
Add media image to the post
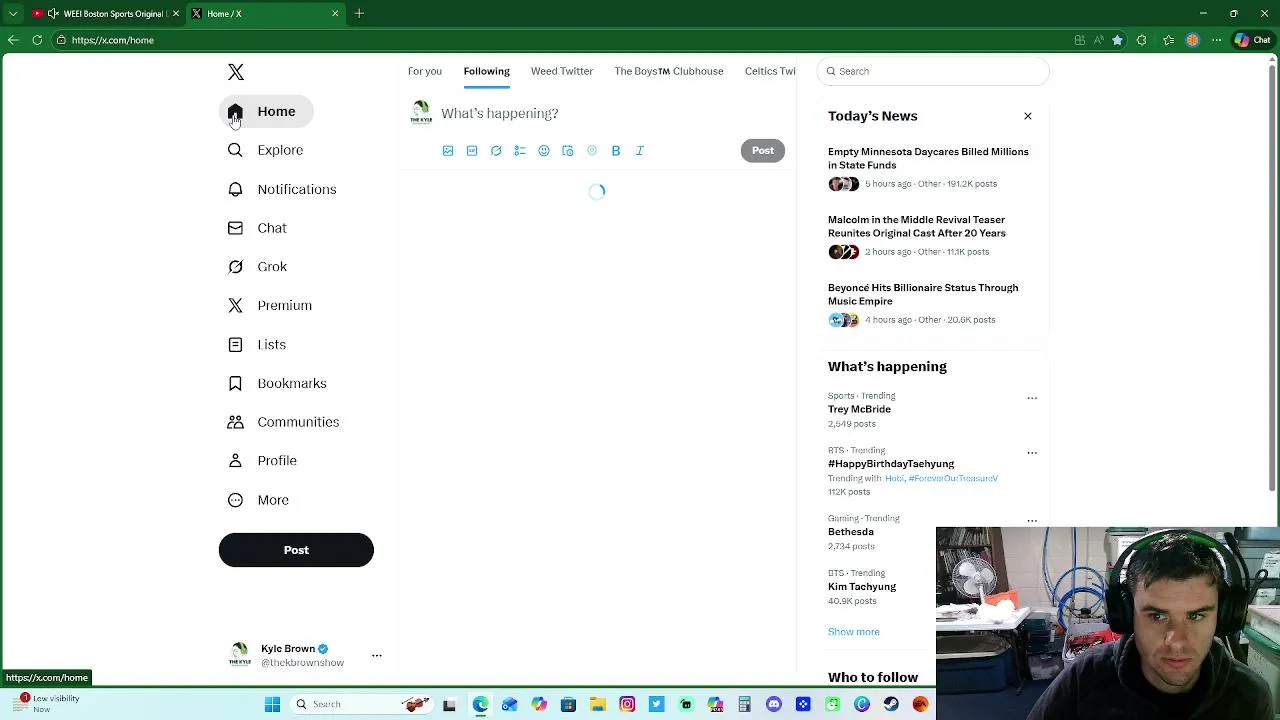(x=448, y=151)
